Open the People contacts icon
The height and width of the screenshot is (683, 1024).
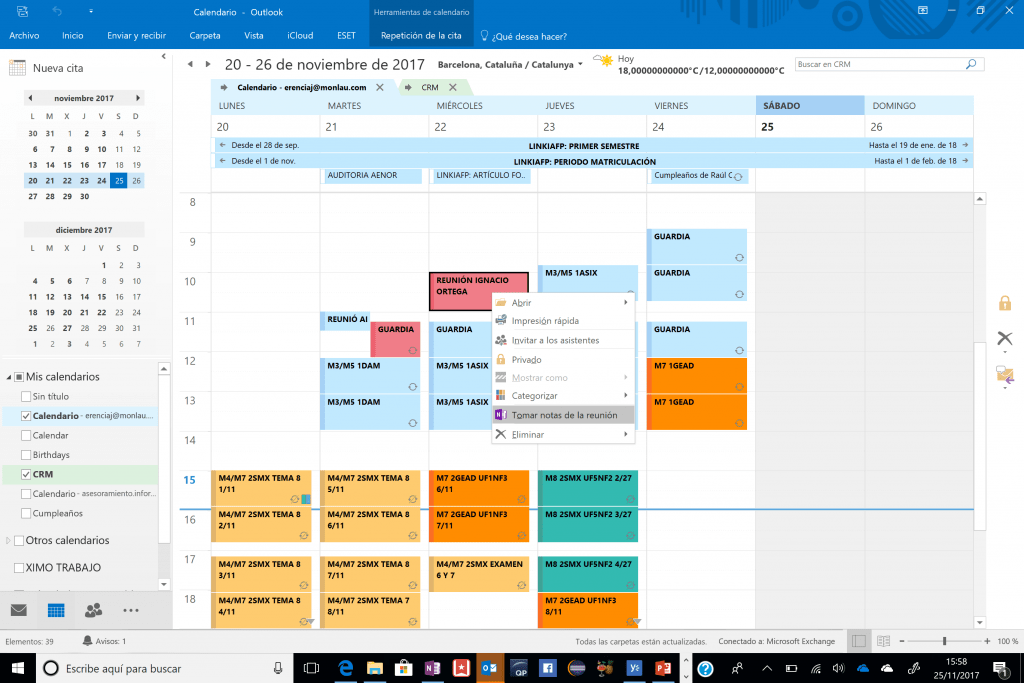(x=93, y=611)
